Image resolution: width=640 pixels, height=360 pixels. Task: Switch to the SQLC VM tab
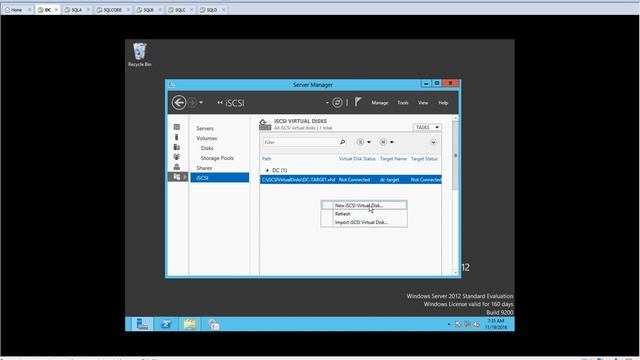point(180,10)
